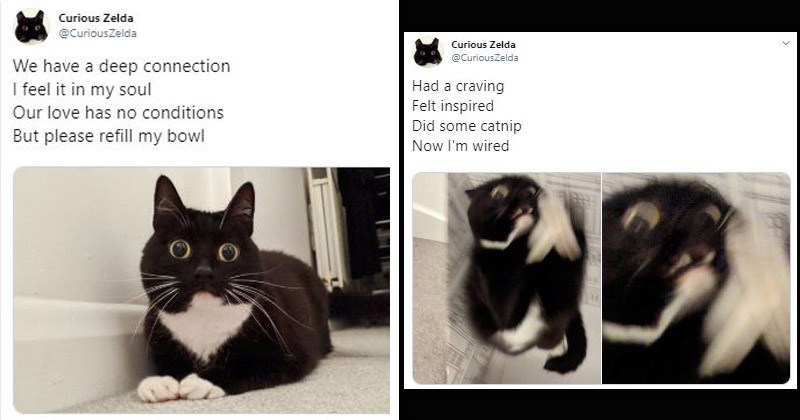800x420 pixels.
Task: Click the line "We have a deep connection"
Action: tap(121, 66)
